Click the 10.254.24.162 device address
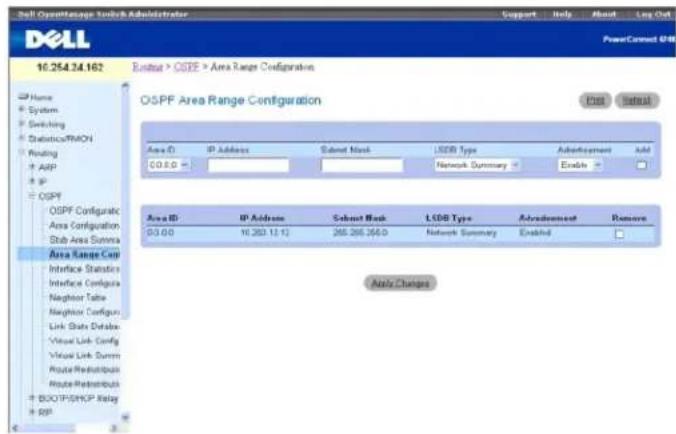 tap(70, 68)
